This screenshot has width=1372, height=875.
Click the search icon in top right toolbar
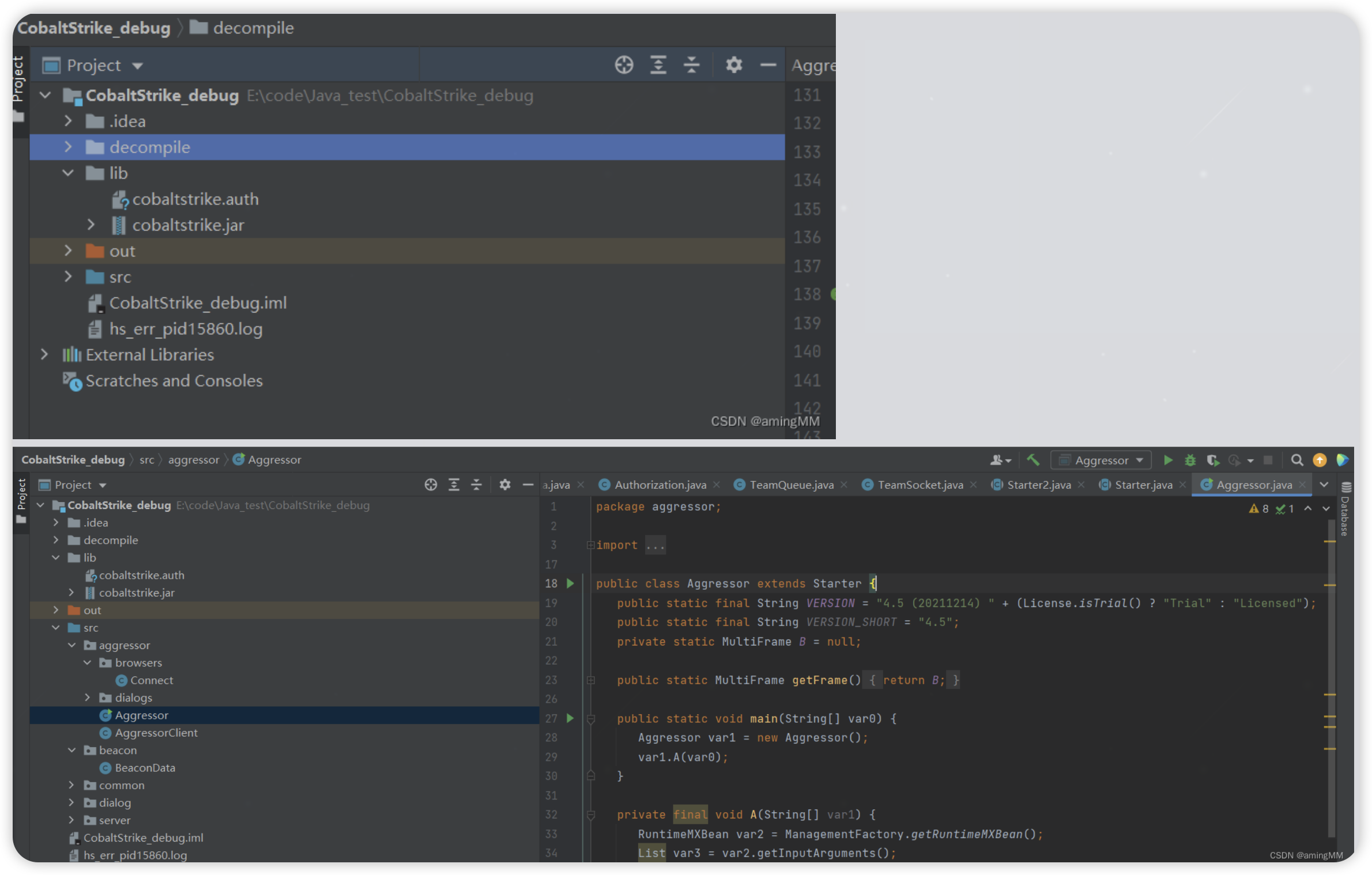(1296, 459)
